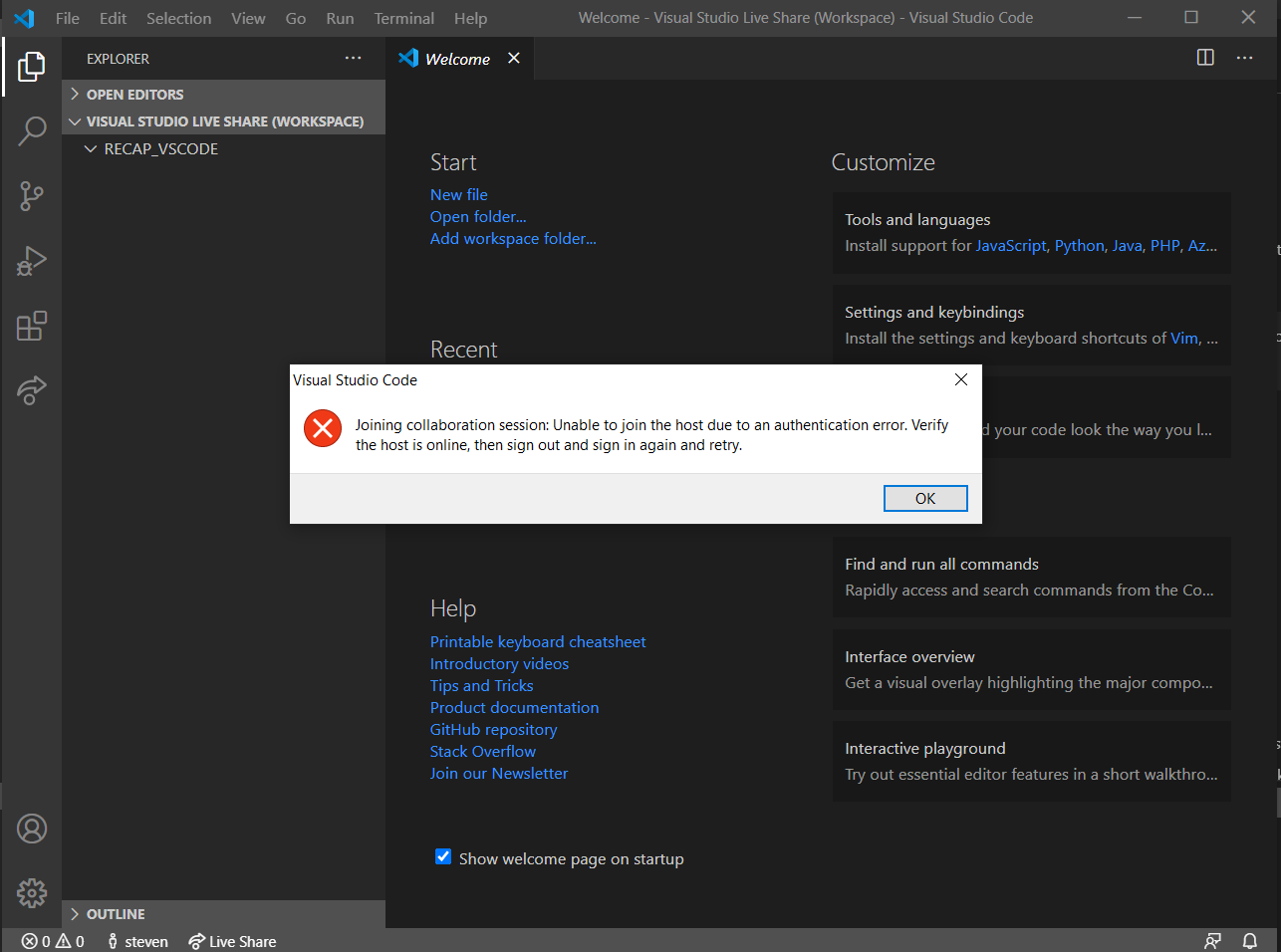Viewport: 1281px width, 952px height.
Task: Open the View menu
Action: point(248,18)
